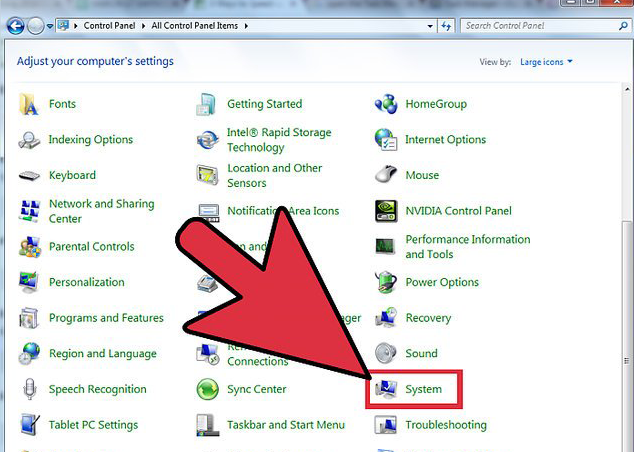Open Power Options battery icon
Viewport: 634px width, 452px height.
coord(385,282)
